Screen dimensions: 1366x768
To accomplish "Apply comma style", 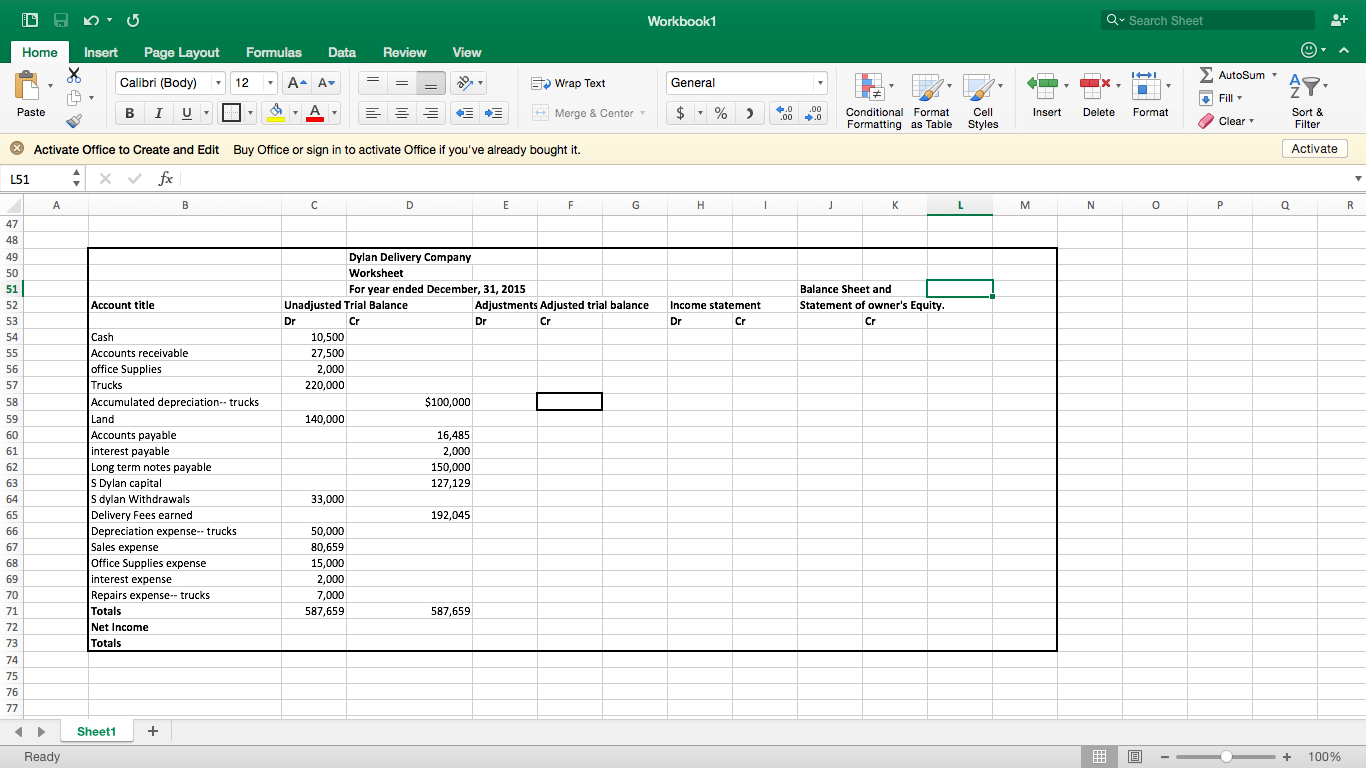I will [749, 113].
